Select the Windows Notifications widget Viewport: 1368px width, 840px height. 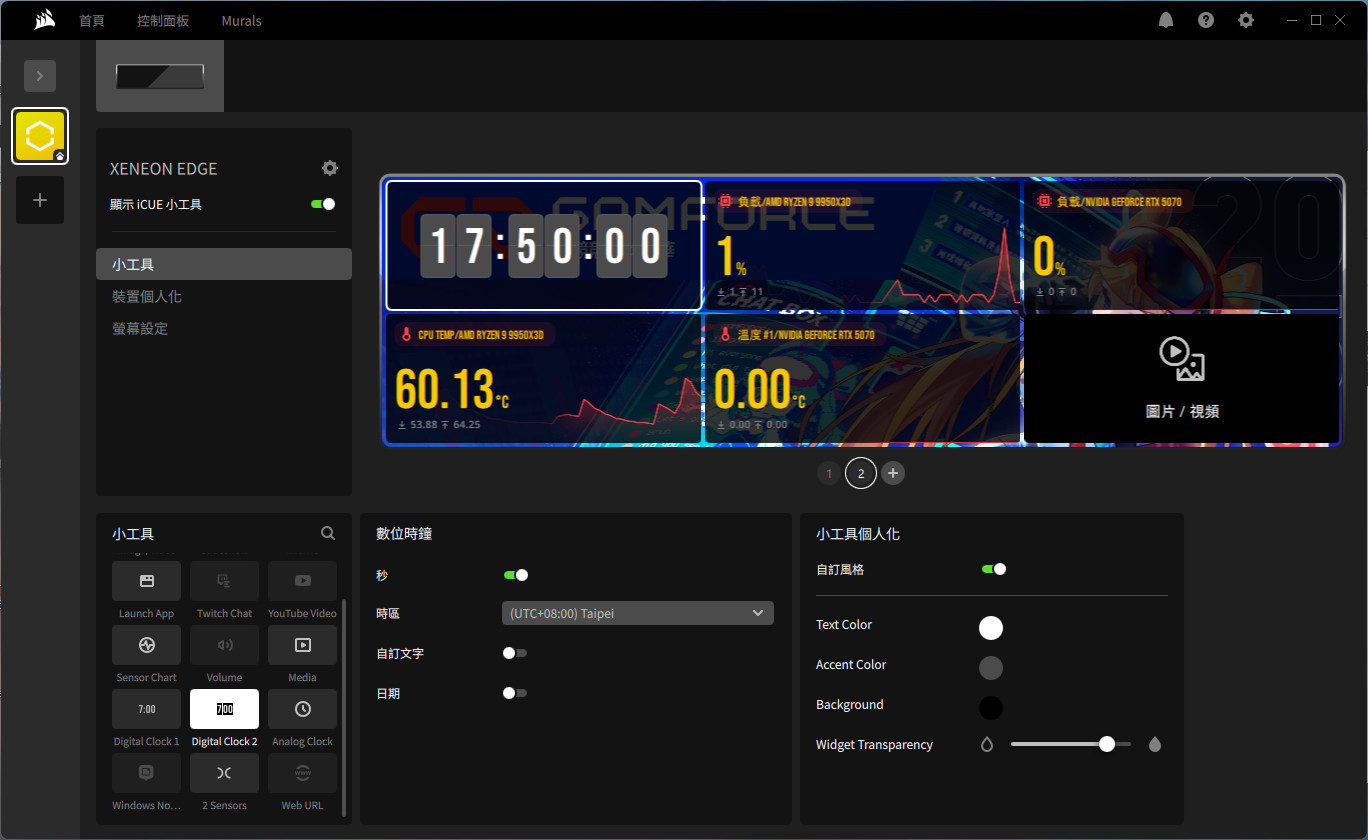click(x=146, y=773)
